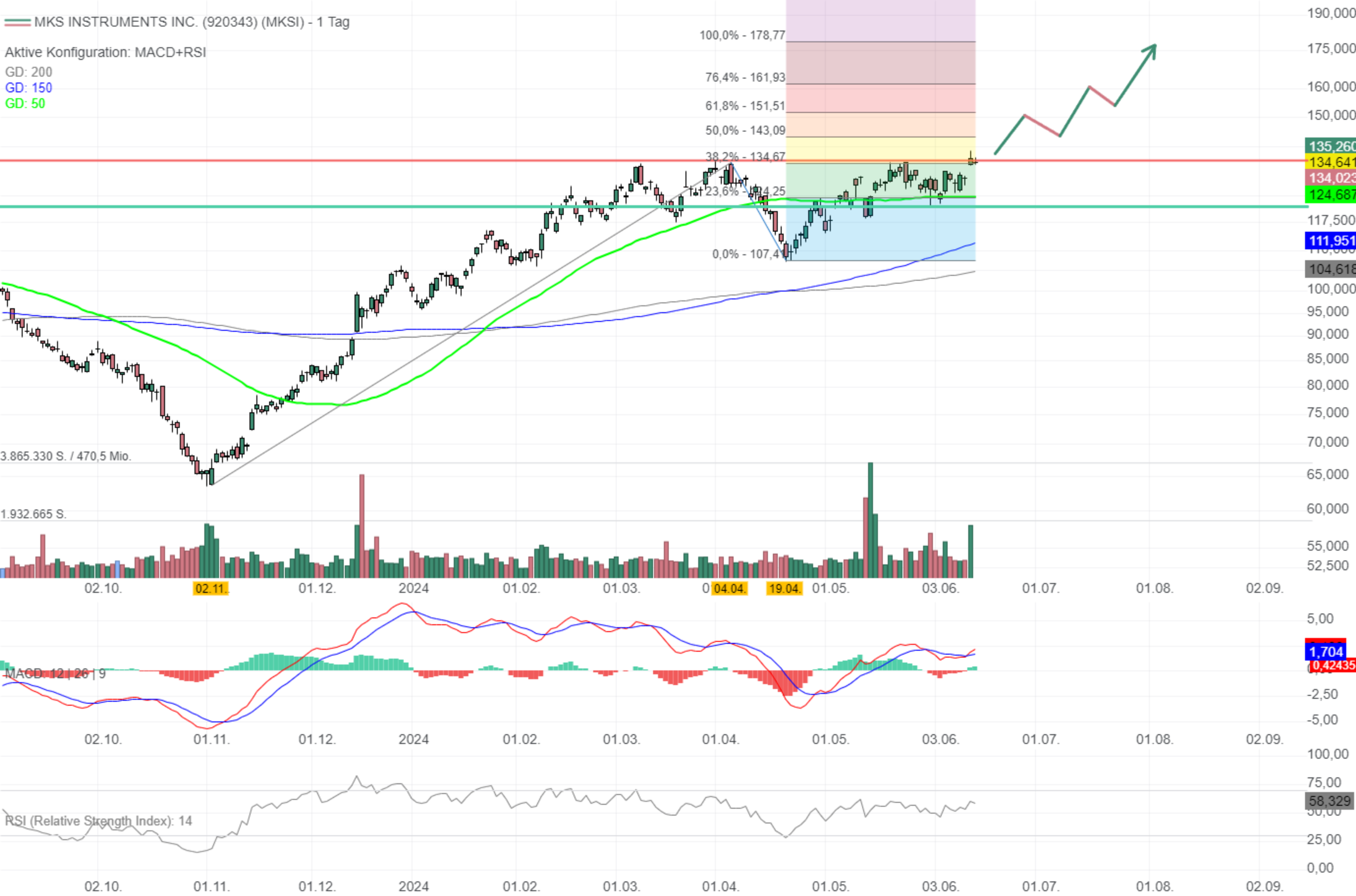Click the 150,000 price axis label
The image size is (1356, 896).
pos(1331,115)
